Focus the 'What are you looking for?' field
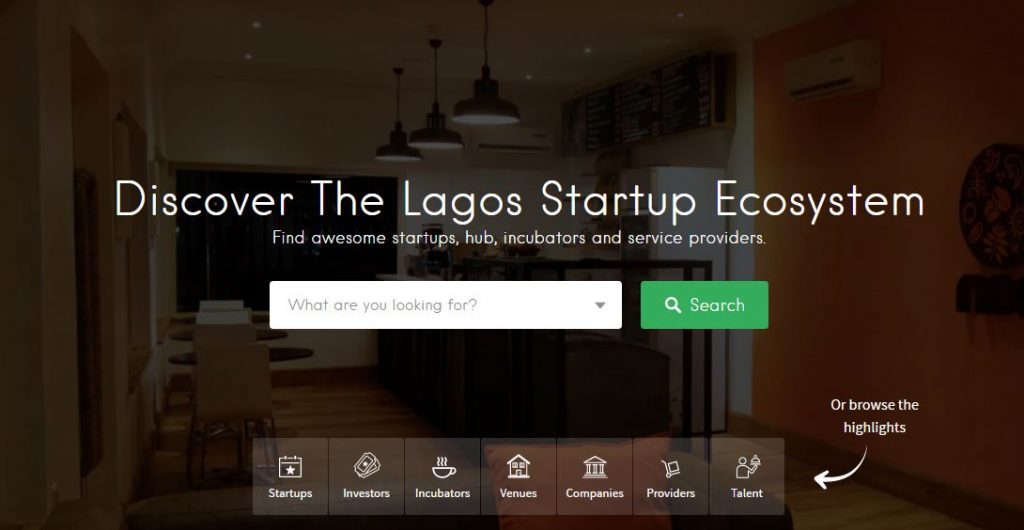The height and width of the screenshot is (530, 1024). coord(445,305)
